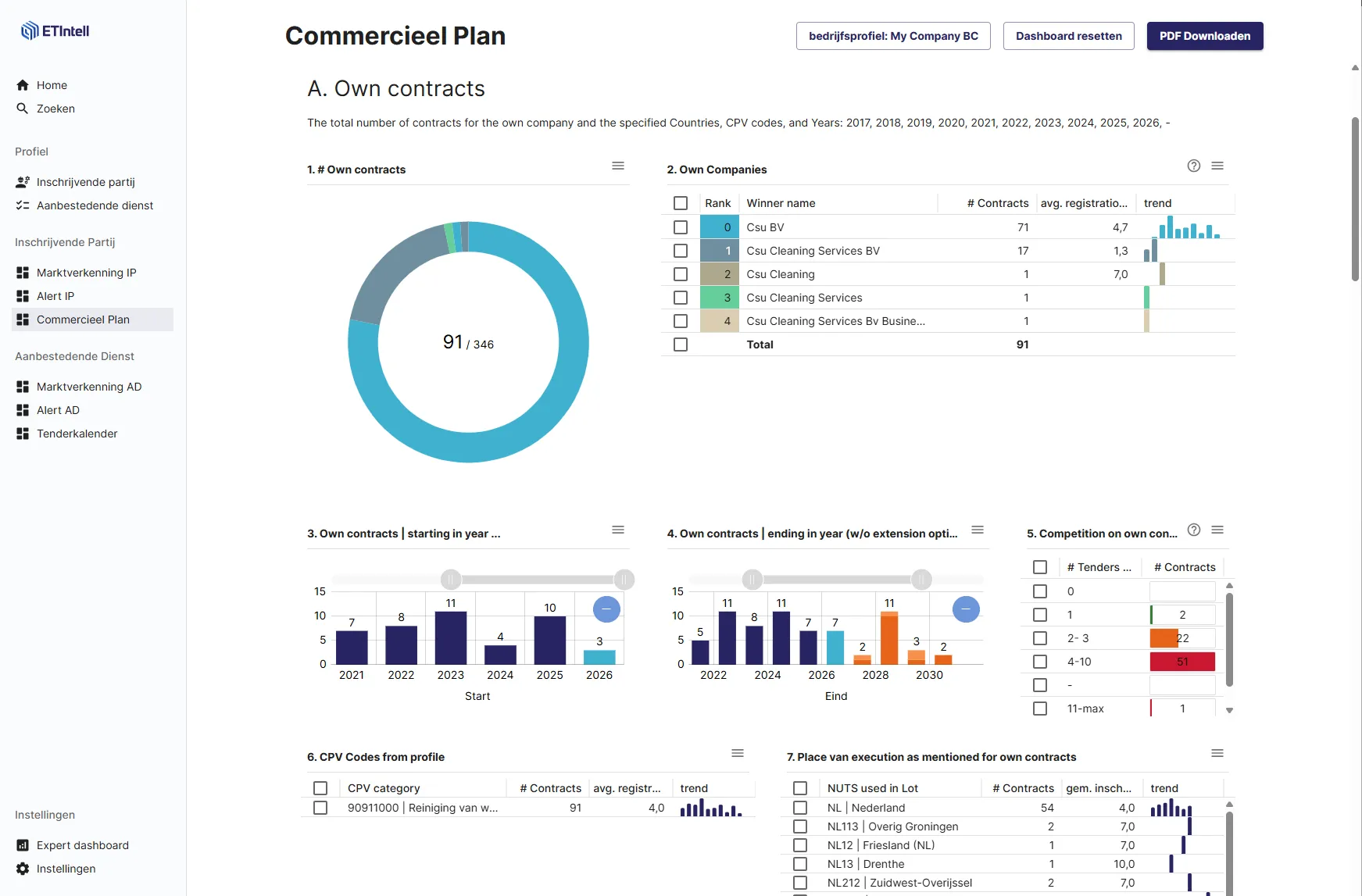This screenshot has height=896, width=1362.
Task: Click left range slider handle on Start chart
Action: [x=451, y=580]
